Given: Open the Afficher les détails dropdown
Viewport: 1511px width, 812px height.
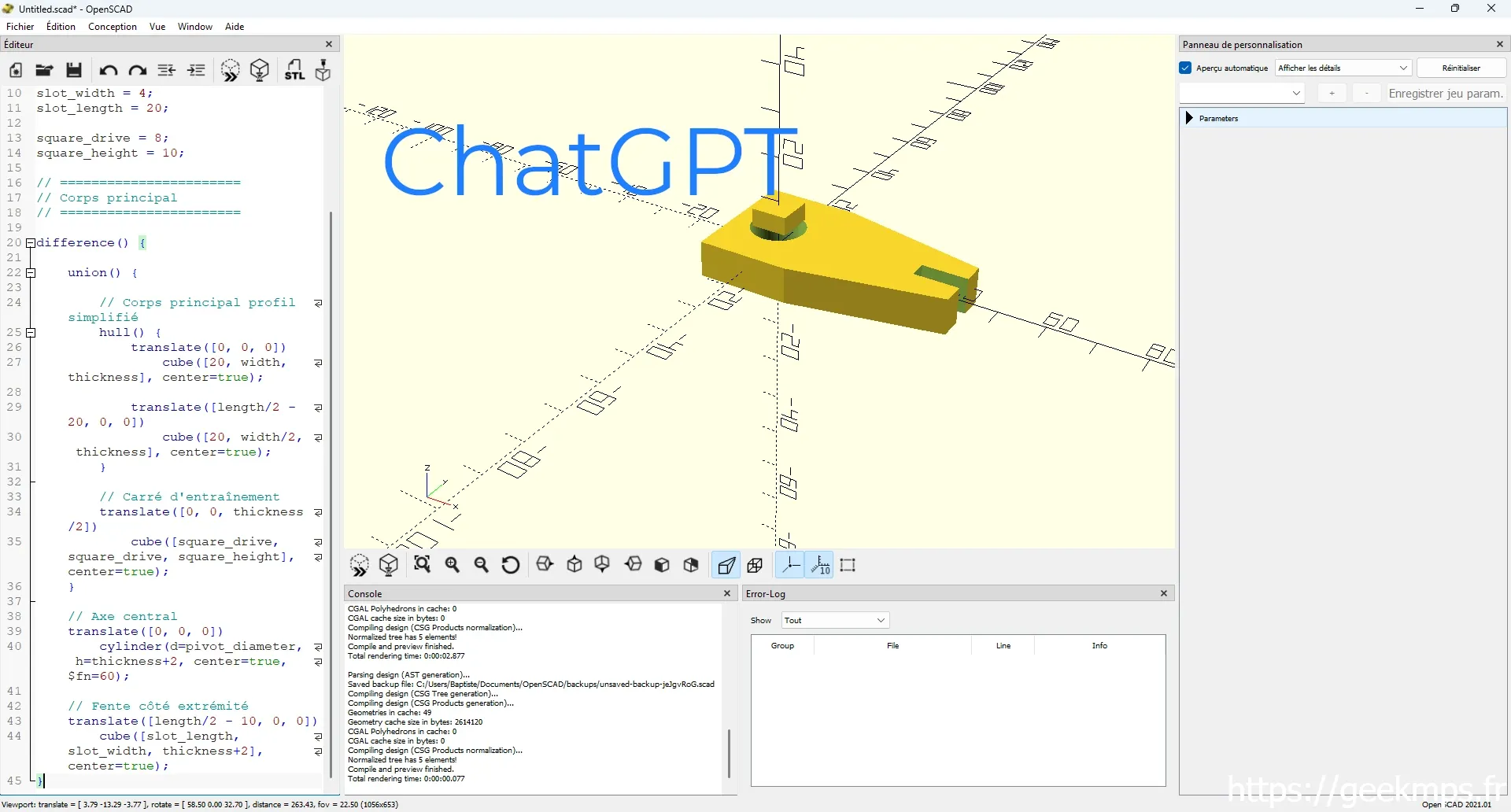Looking at the screenshot, I should [1343, 68].
